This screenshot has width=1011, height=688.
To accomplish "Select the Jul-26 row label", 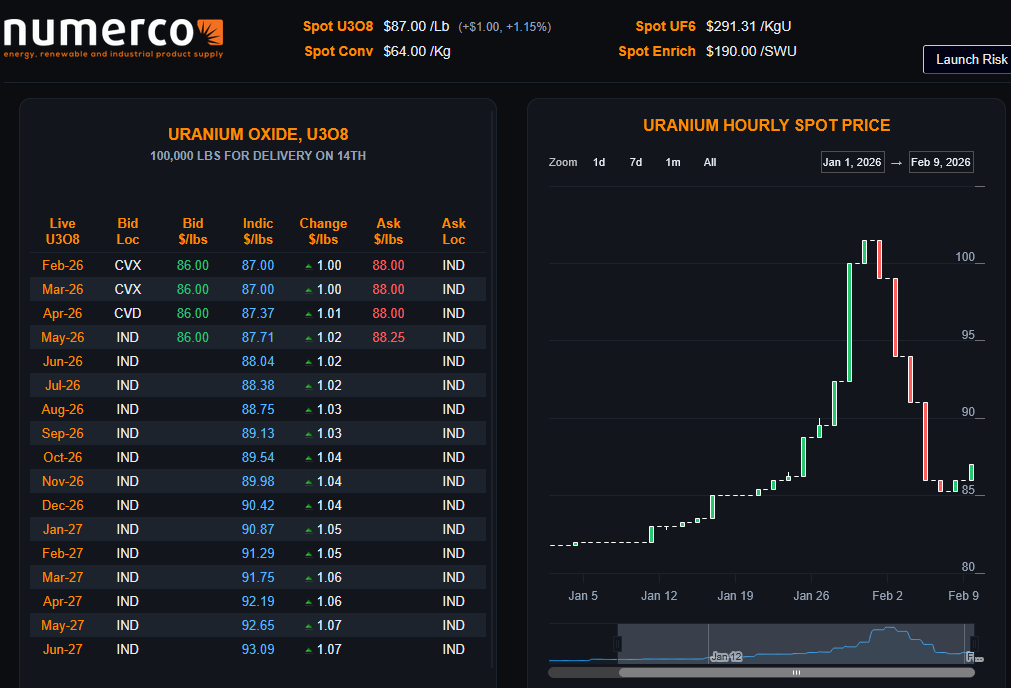I will [x=63, y=386].
